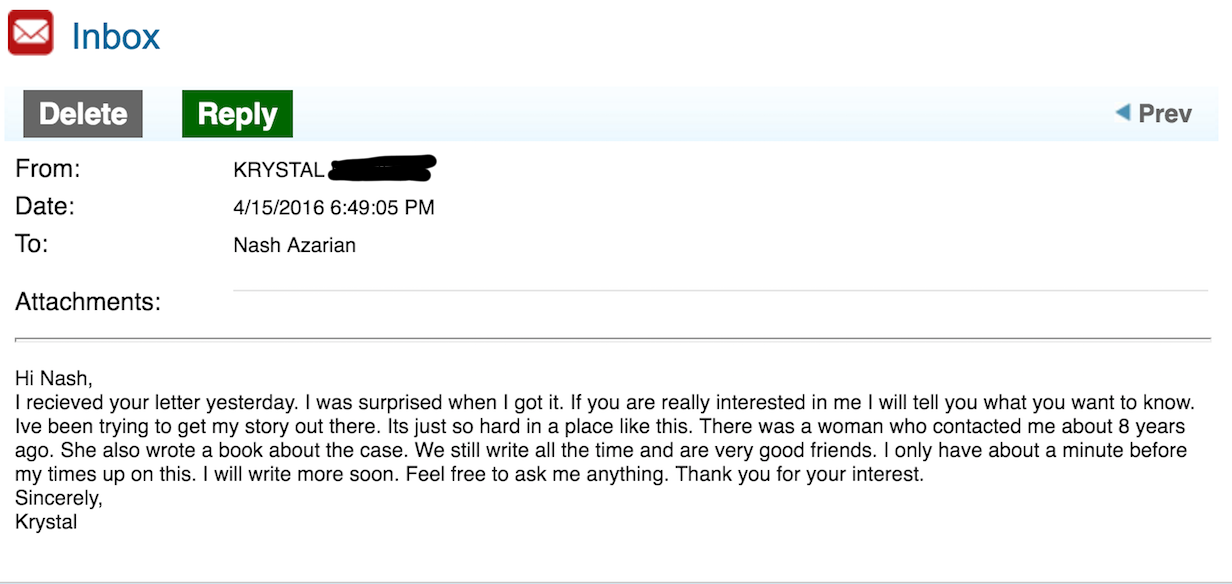This screenshot has height=584, width=1232.
Task: Click the "Sincerely," closing line
Action: pyautogui.click(x=59, y=498)
